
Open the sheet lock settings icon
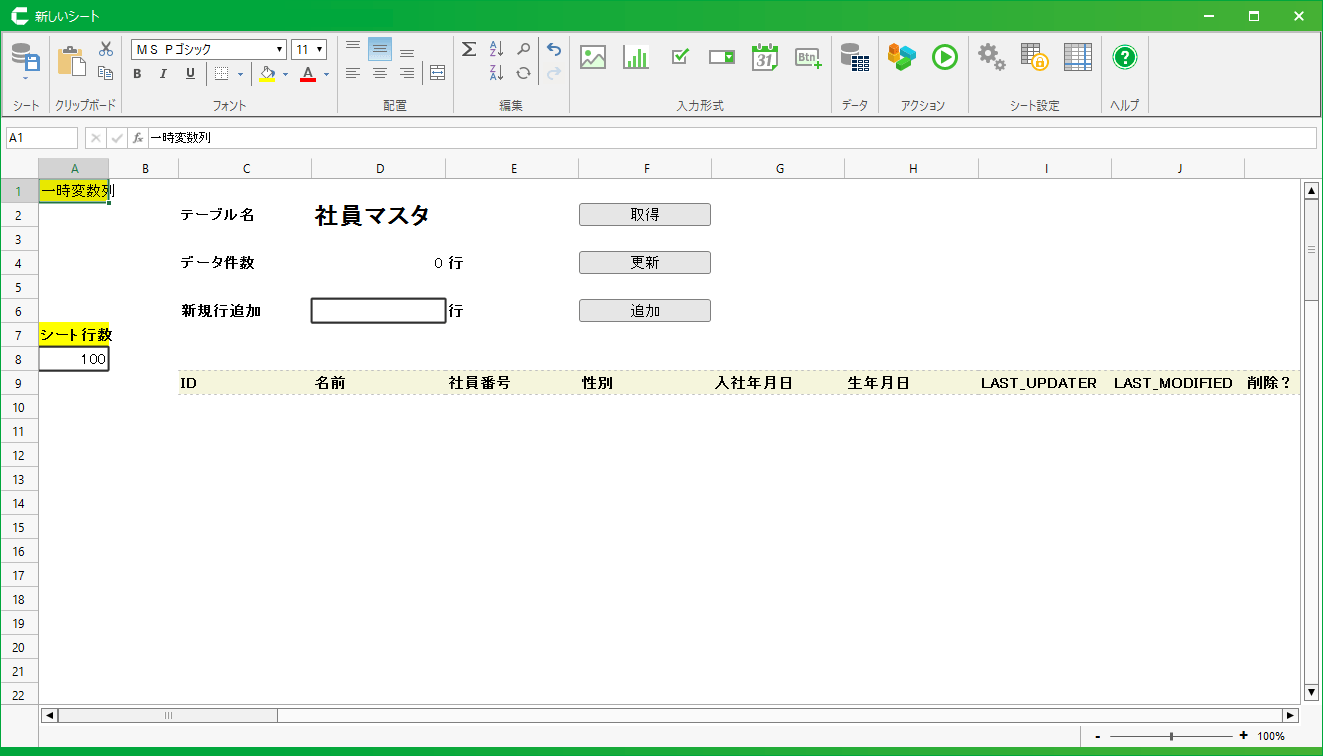(1034, 57)
